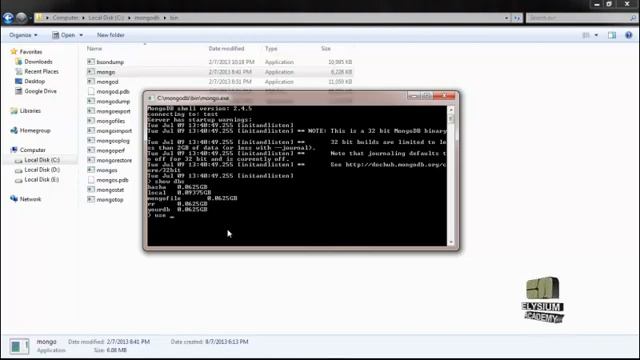The height and width of the screenshot is (360, 640).
Task: Select the mongod application icon
Action: pyautogui.click(x=91, y=82)
